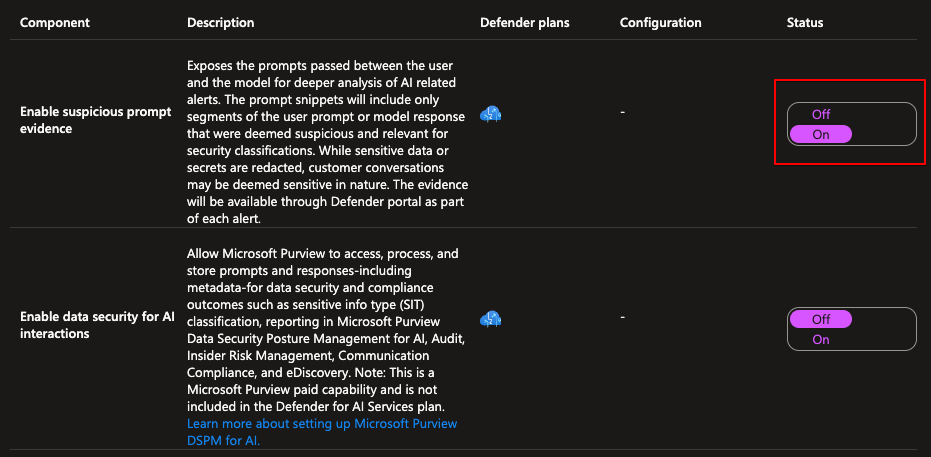Click the suspicious prompt evidence description text
The image size is (931, 457).
tap(327, 141)
